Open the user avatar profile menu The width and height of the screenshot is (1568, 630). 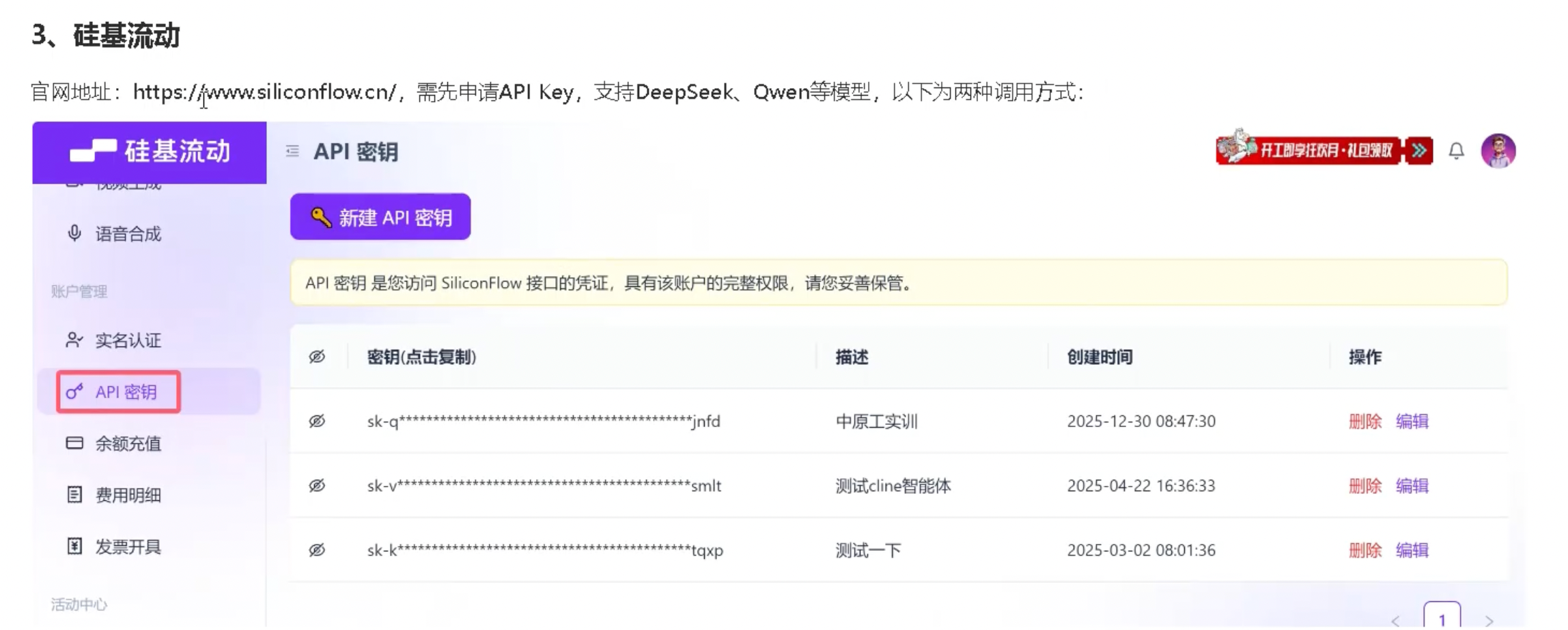click(x=1498, y=151)
